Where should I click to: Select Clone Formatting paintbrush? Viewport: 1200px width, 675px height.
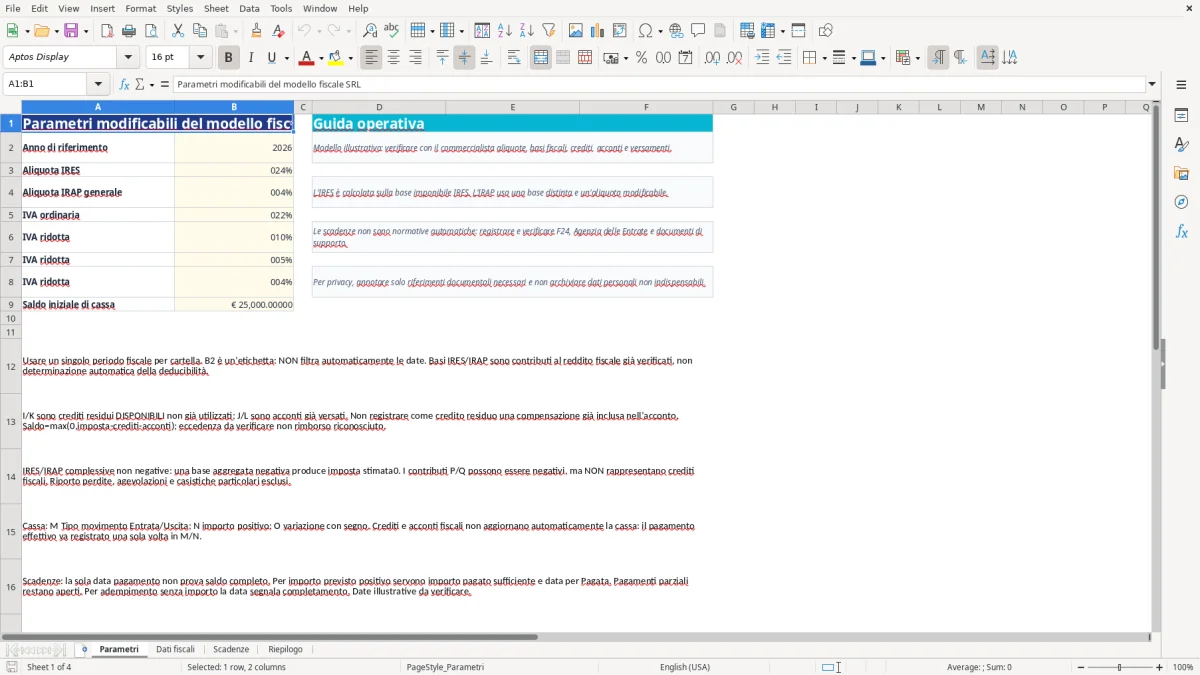(x=257, y=30)
